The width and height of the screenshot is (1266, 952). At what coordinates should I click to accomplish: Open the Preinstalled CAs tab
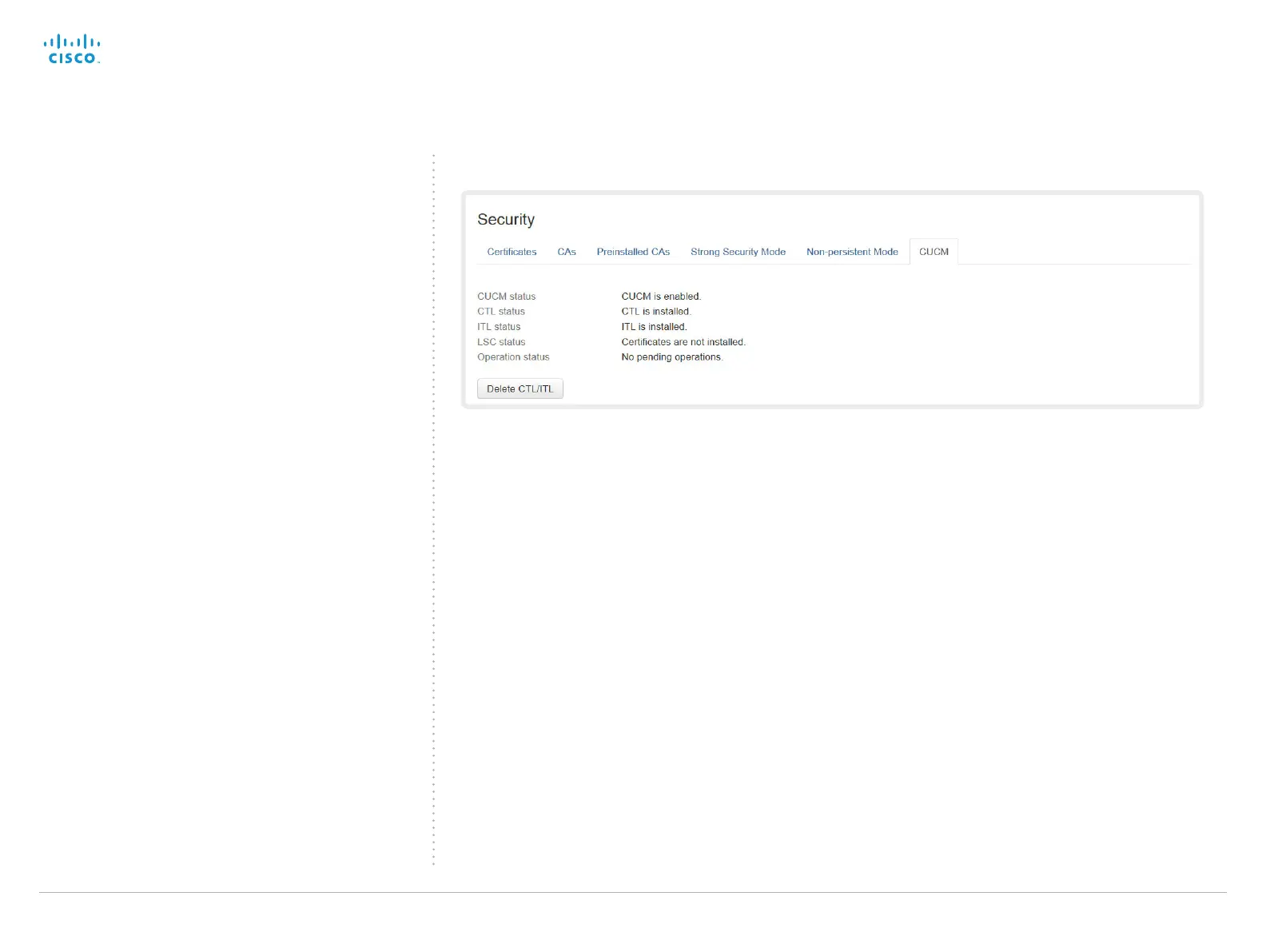[x=633, y=252]
